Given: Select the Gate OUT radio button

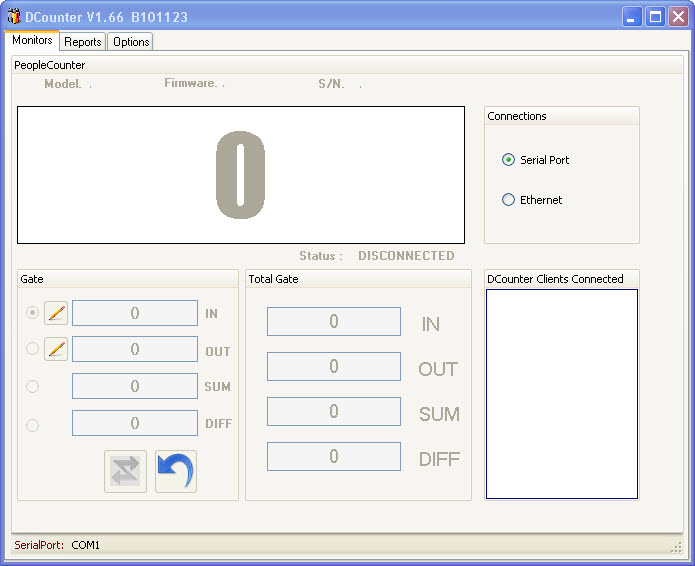Looking at the screenshot, I should [32, 349].
